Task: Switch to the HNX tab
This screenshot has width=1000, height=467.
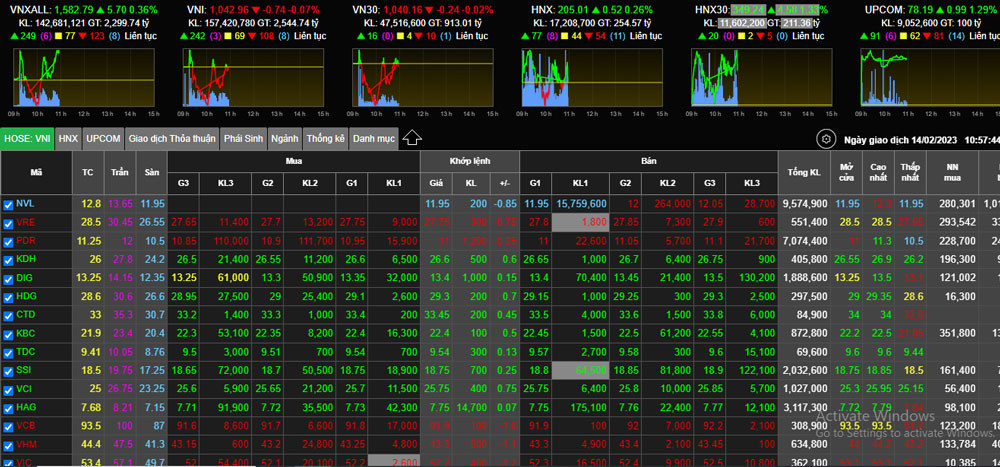Action: (x=68, y=138)
